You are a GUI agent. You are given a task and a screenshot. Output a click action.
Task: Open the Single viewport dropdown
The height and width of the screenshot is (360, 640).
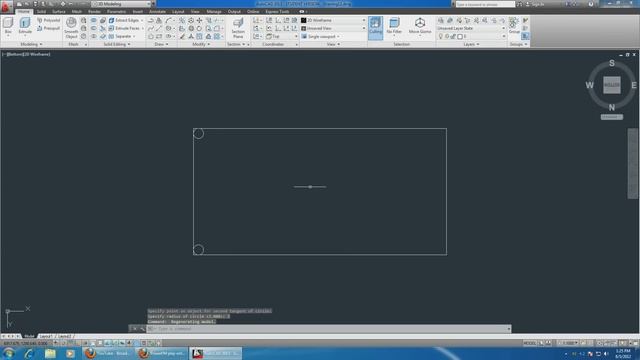tap(321, 36)
